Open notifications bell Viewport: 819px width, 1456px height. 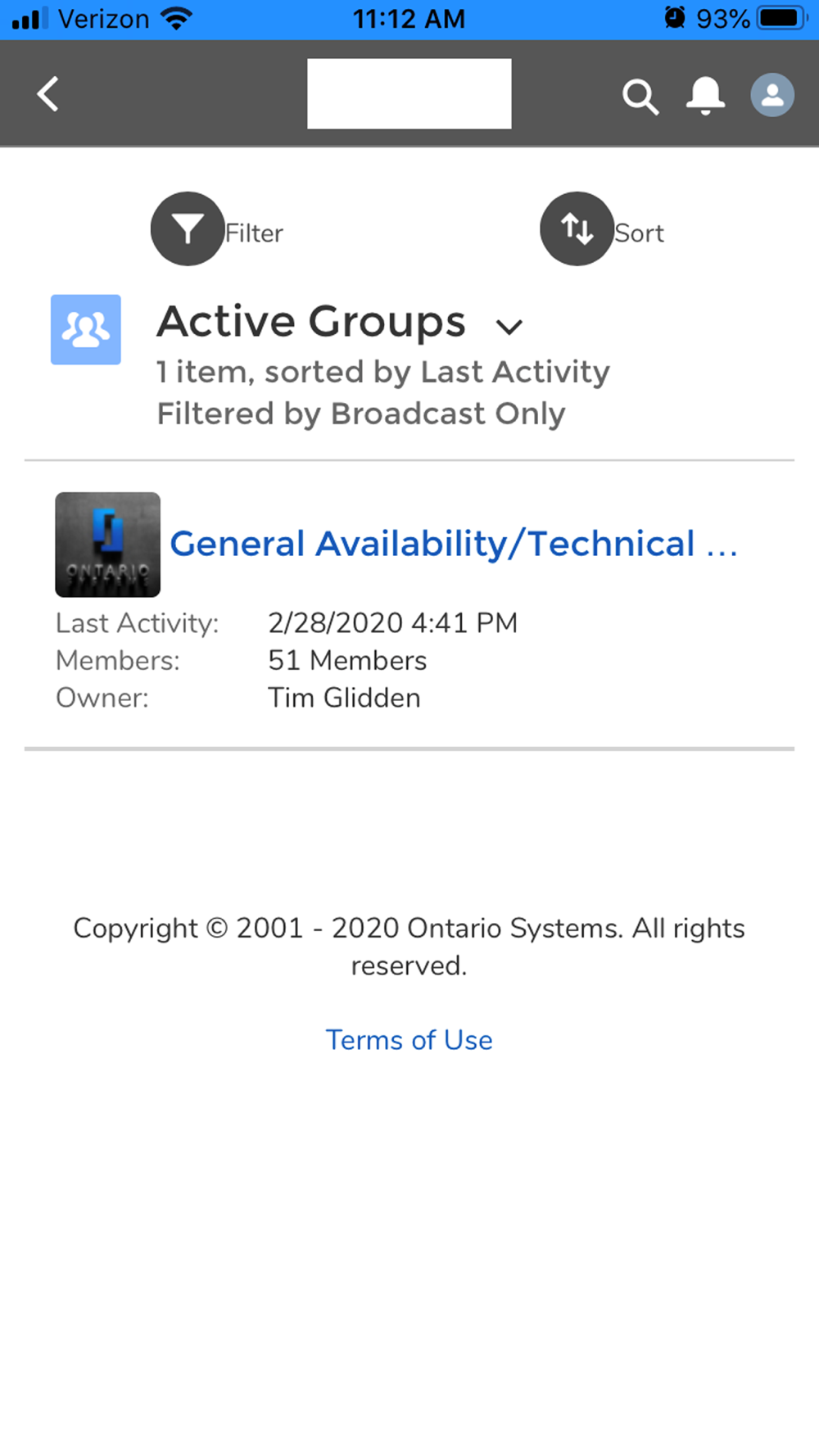point(705,95)
